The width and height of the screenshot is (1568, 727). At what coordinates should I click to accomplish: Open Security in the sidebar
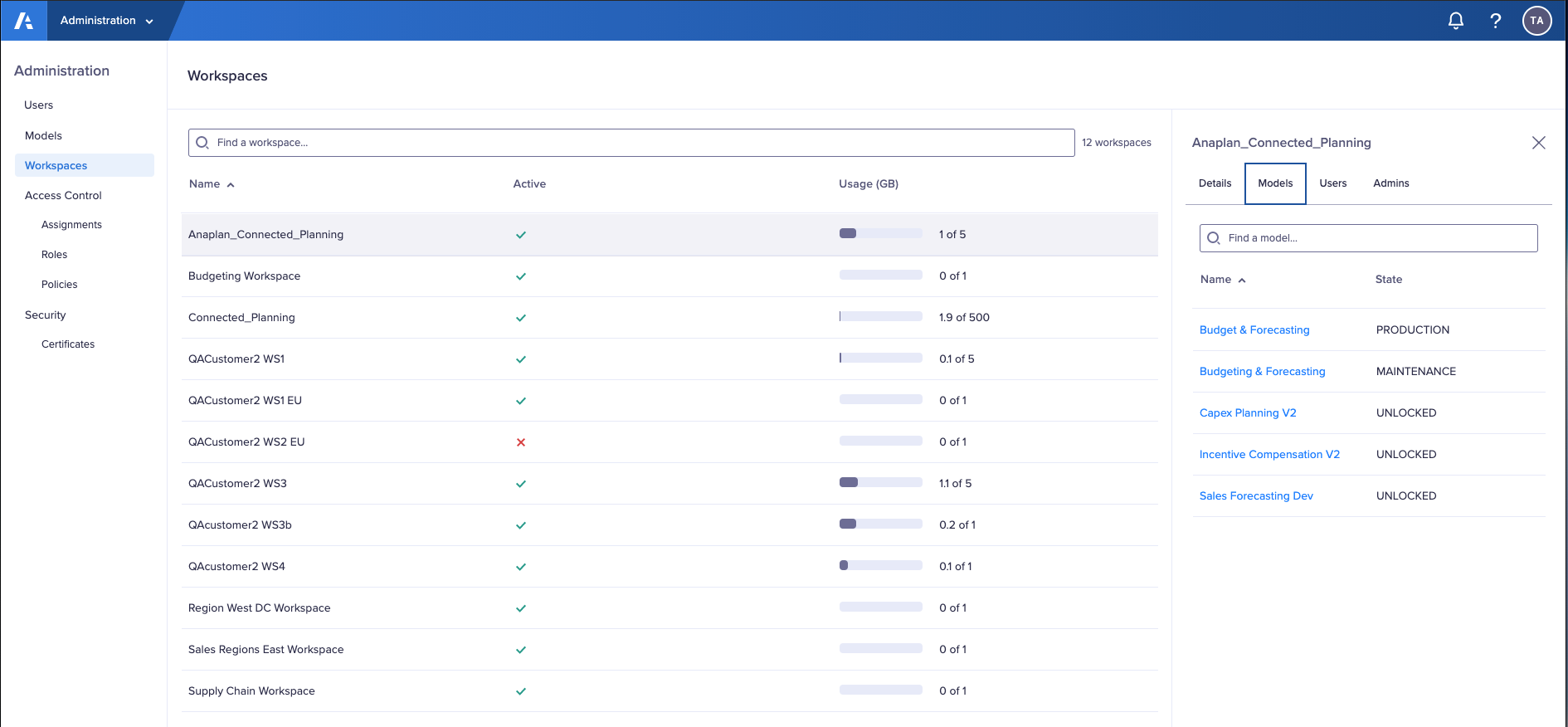click(46, 315)
